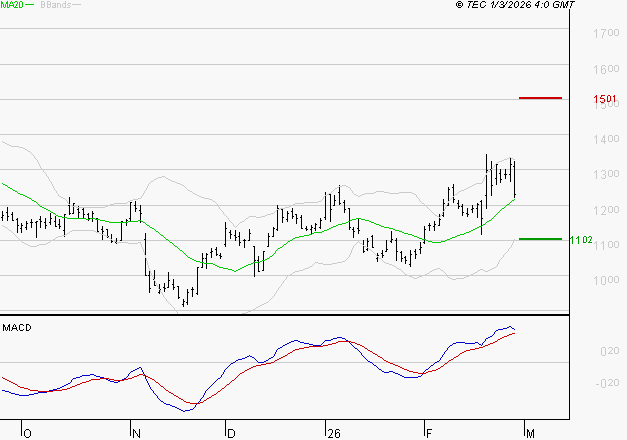This screenshot has height=440, width=627.
Task: Click the 1400 price axis label
Action: click(606, 139)
